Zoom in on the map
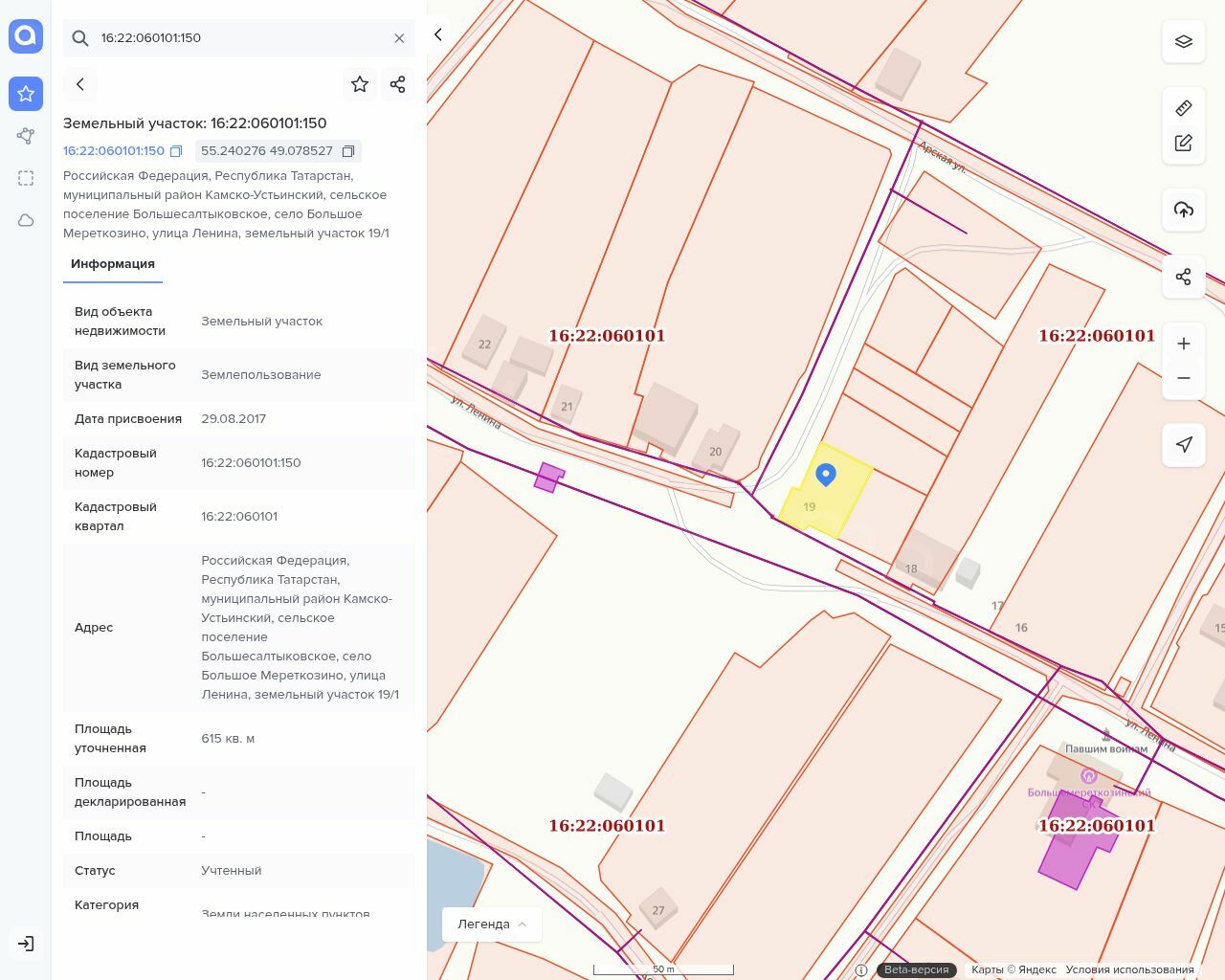The width and height of the screenshot is (1225, 980). tap(1184, 344)
